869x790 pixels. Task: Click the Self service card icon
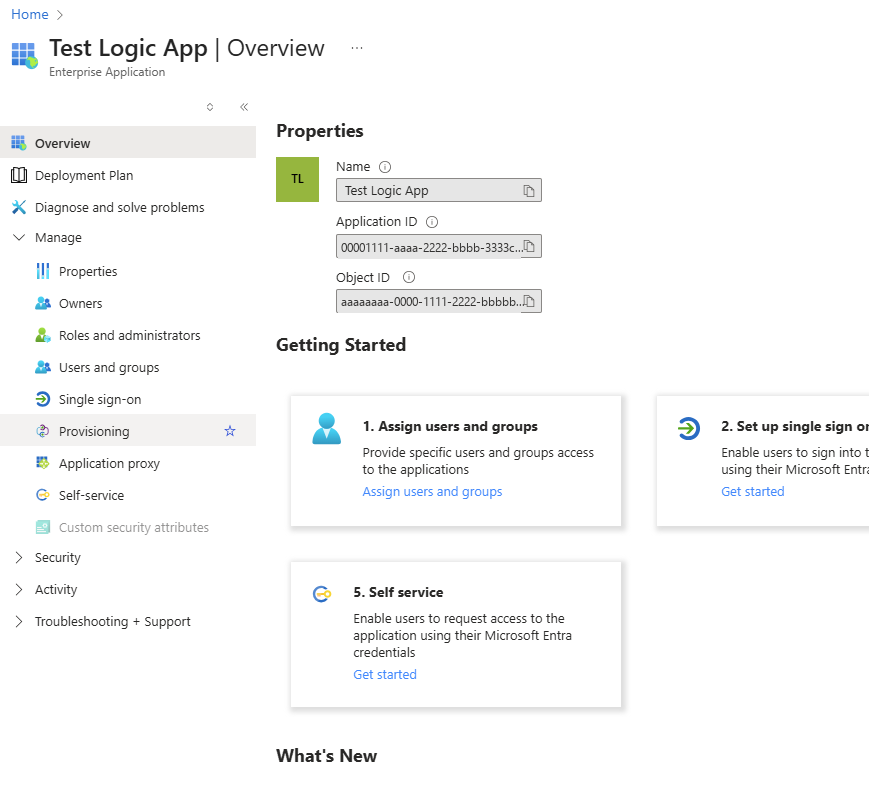pyautogui.click(x=322, y=594)
